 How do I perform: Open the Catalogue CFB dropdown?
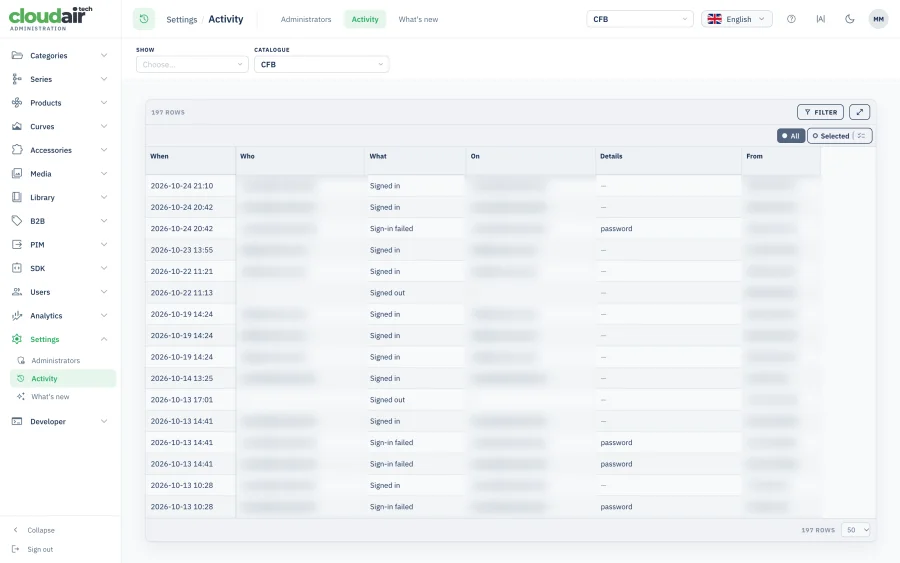point(321,64)
